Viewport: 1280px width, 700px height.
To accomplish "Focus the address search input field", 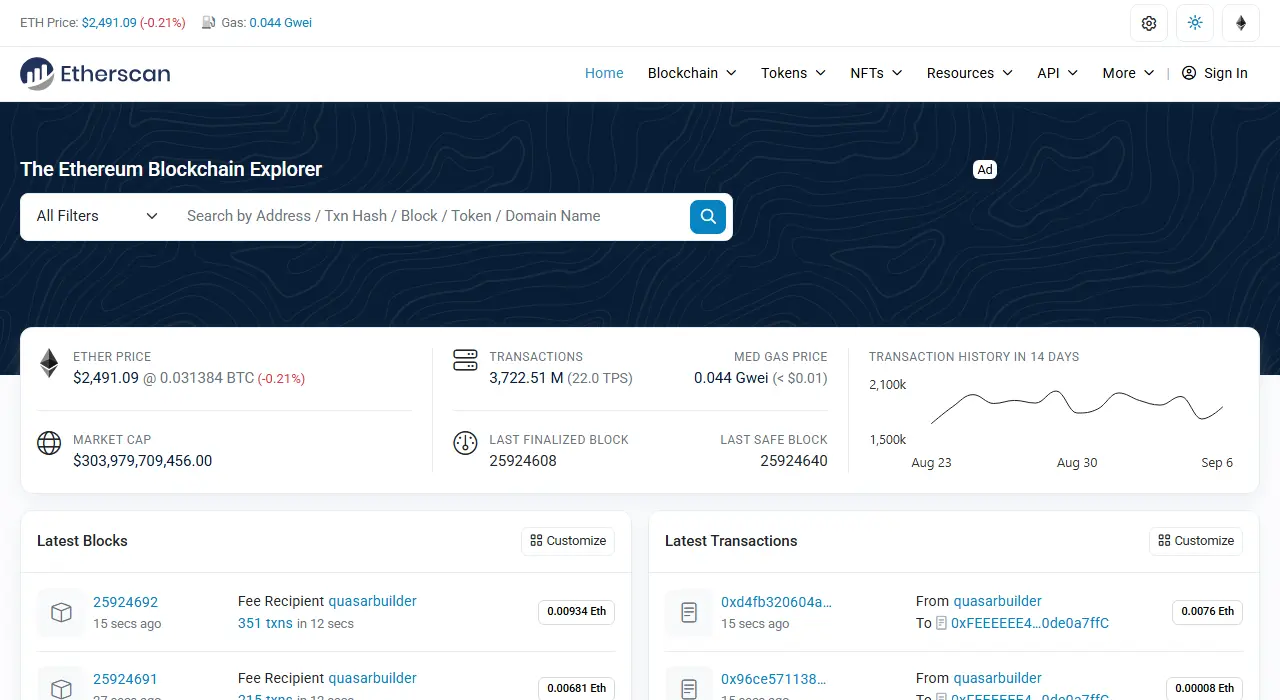I will (430, 216).
